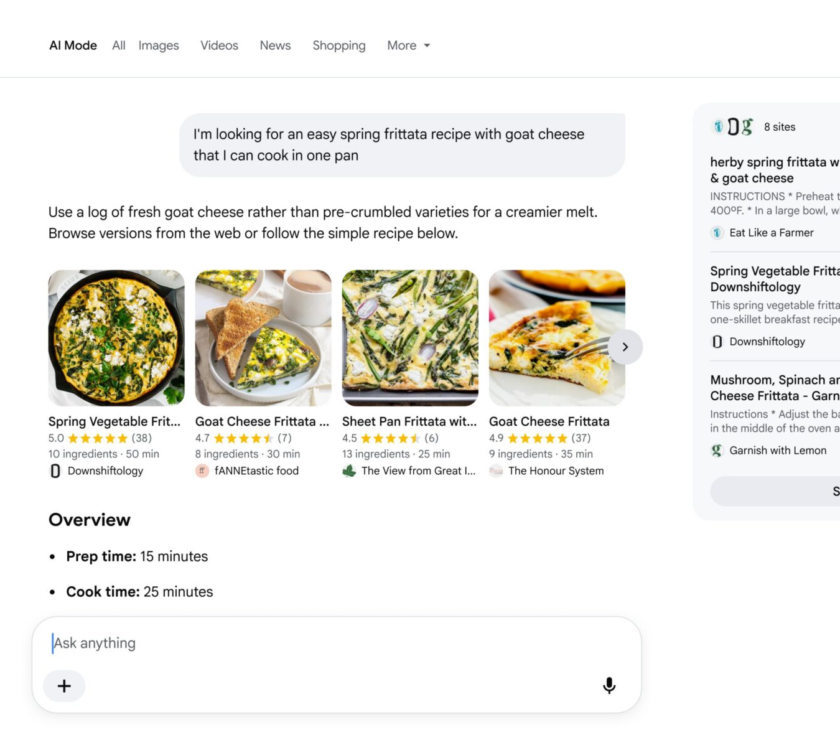Click The Honour System site icon
This screenshot has width=840, height=740.
pyautogui.click(x=496, y=470)
